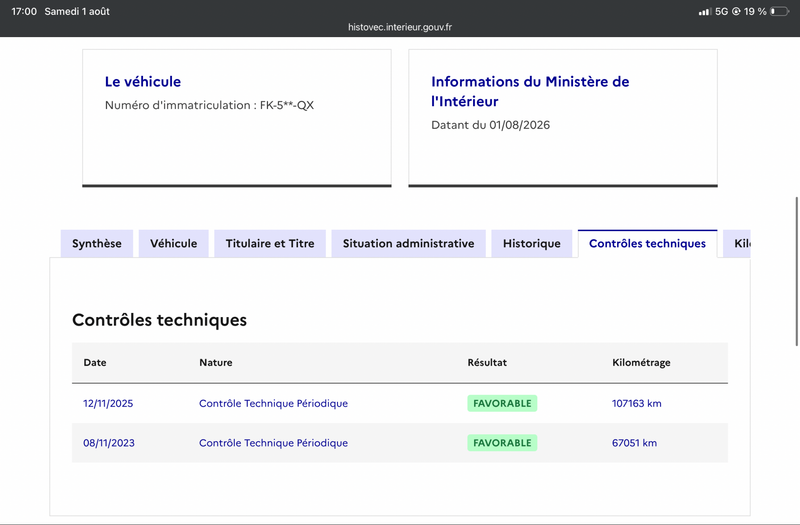Screen dimensions: 800x525
Task: Go to the Historique tab
Action: [x=532, y=244]
